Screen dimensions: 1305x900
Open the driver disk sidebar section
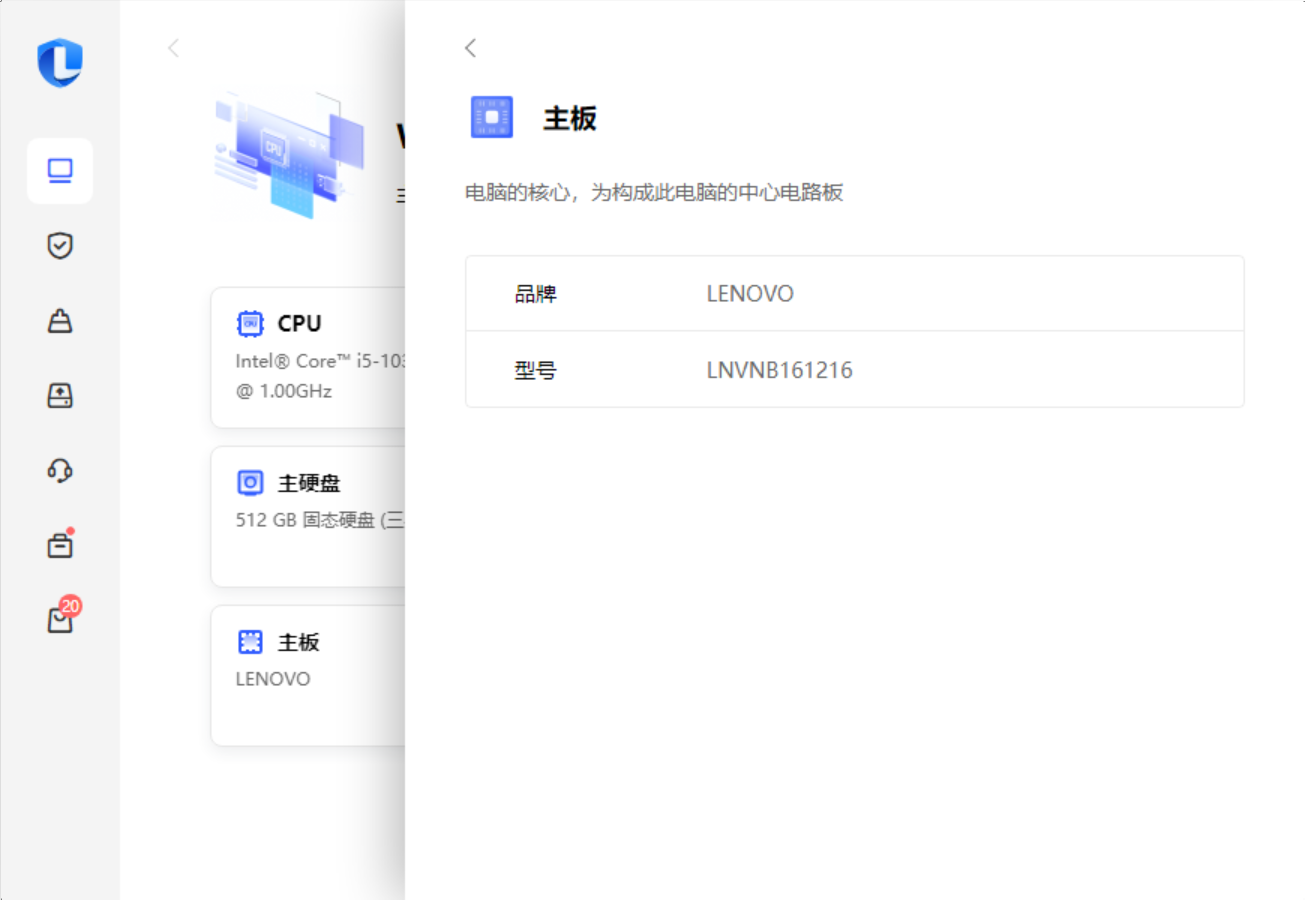click(60, 396)
